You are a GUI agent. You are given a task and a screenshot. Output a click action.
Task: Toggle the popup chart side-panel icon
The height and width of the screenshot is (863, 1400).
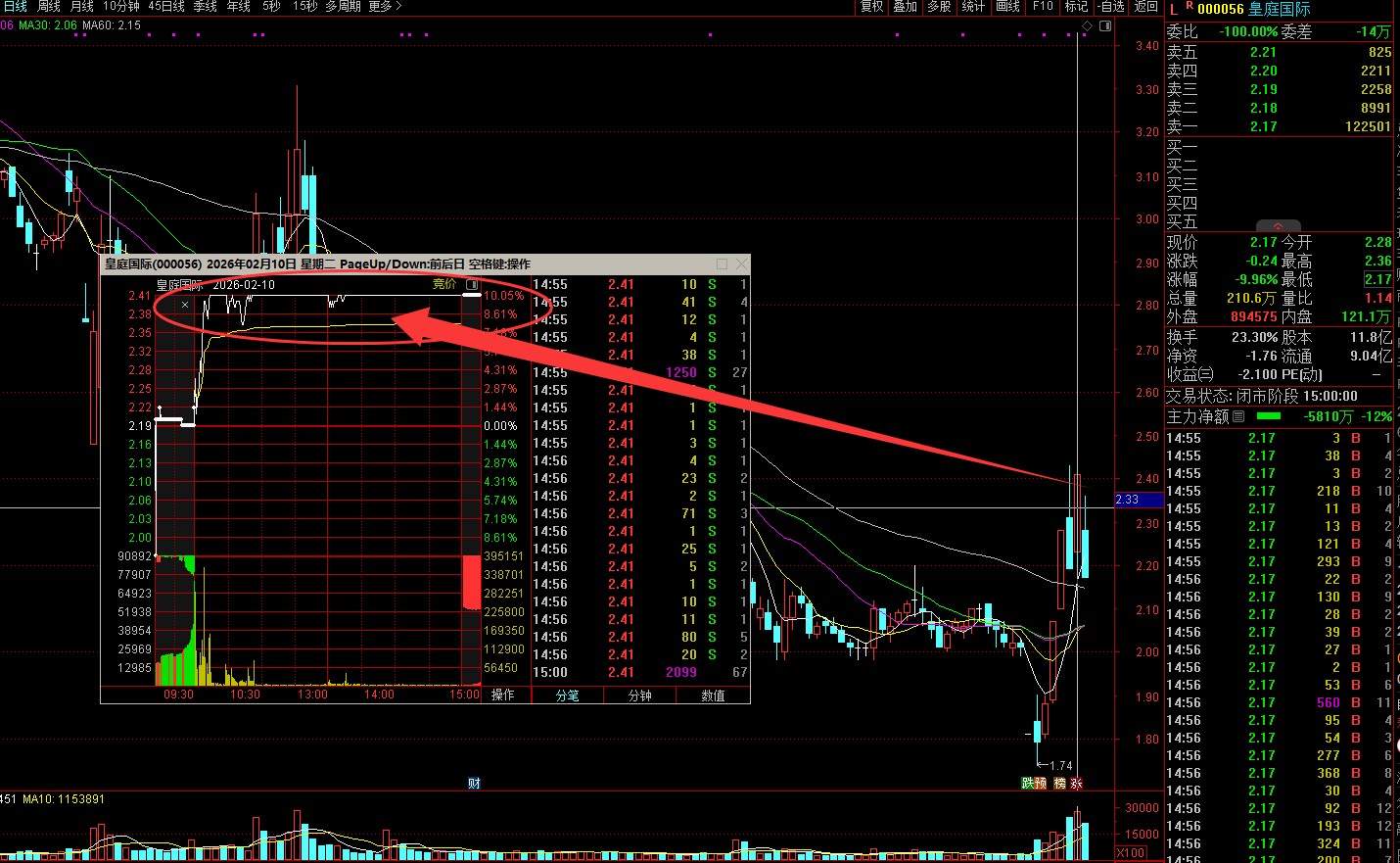pyautogui.click(x=472, y=284)
